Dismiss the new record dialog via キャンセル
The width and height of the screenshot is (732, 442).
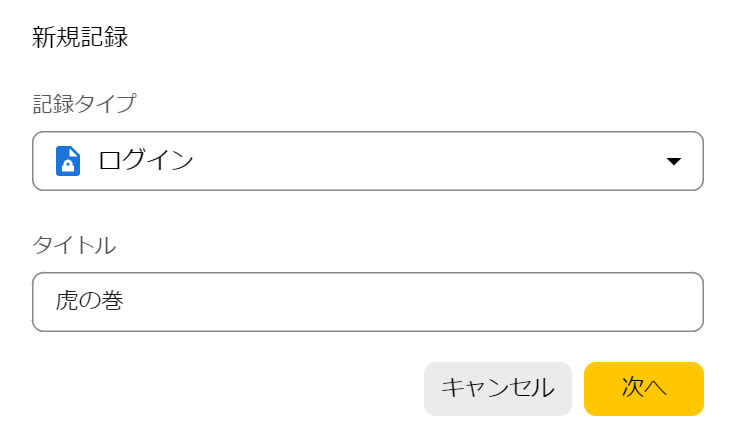pos(498,389)
